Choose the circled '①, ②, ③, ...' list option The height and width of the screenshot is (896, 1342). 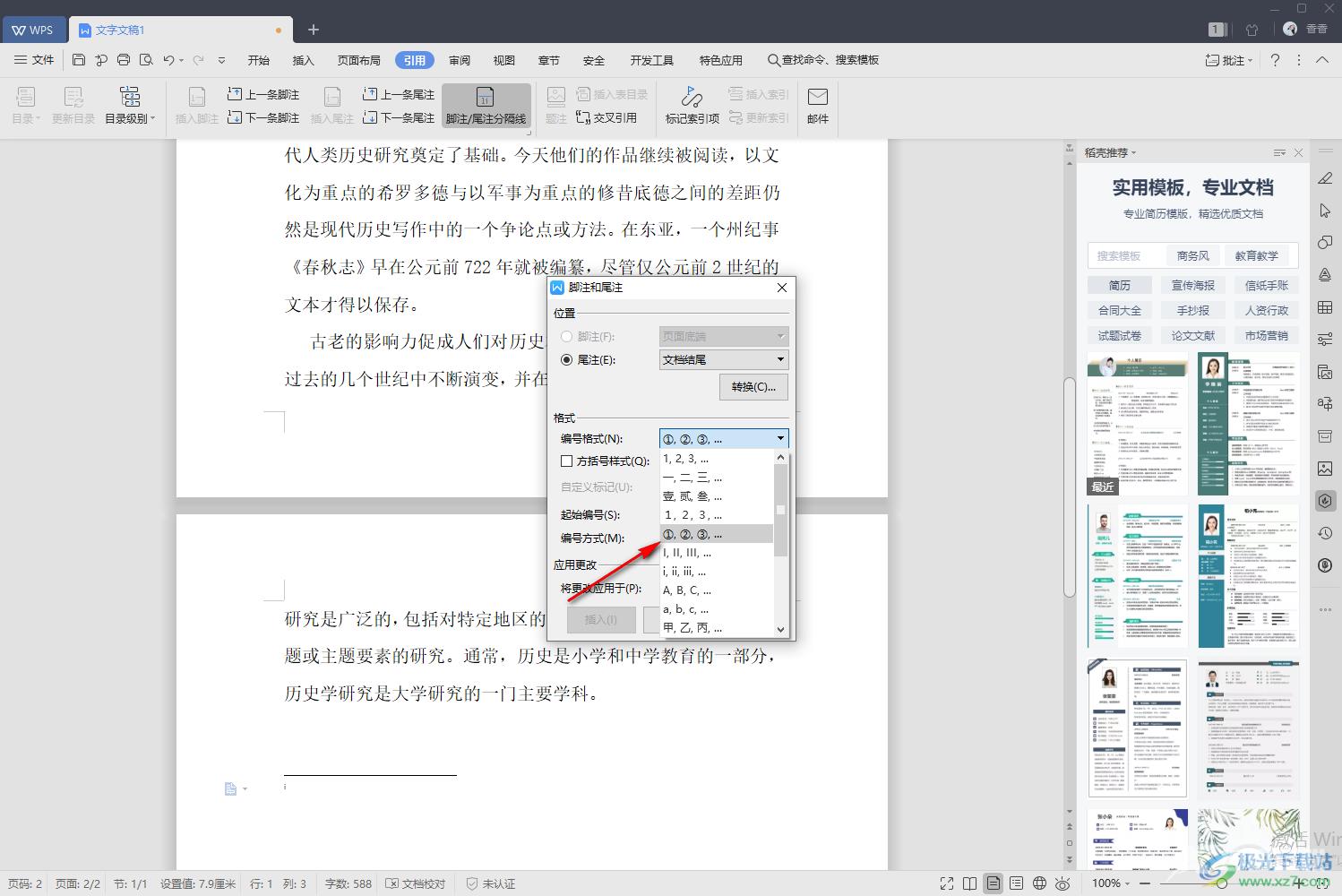point(717,534)
